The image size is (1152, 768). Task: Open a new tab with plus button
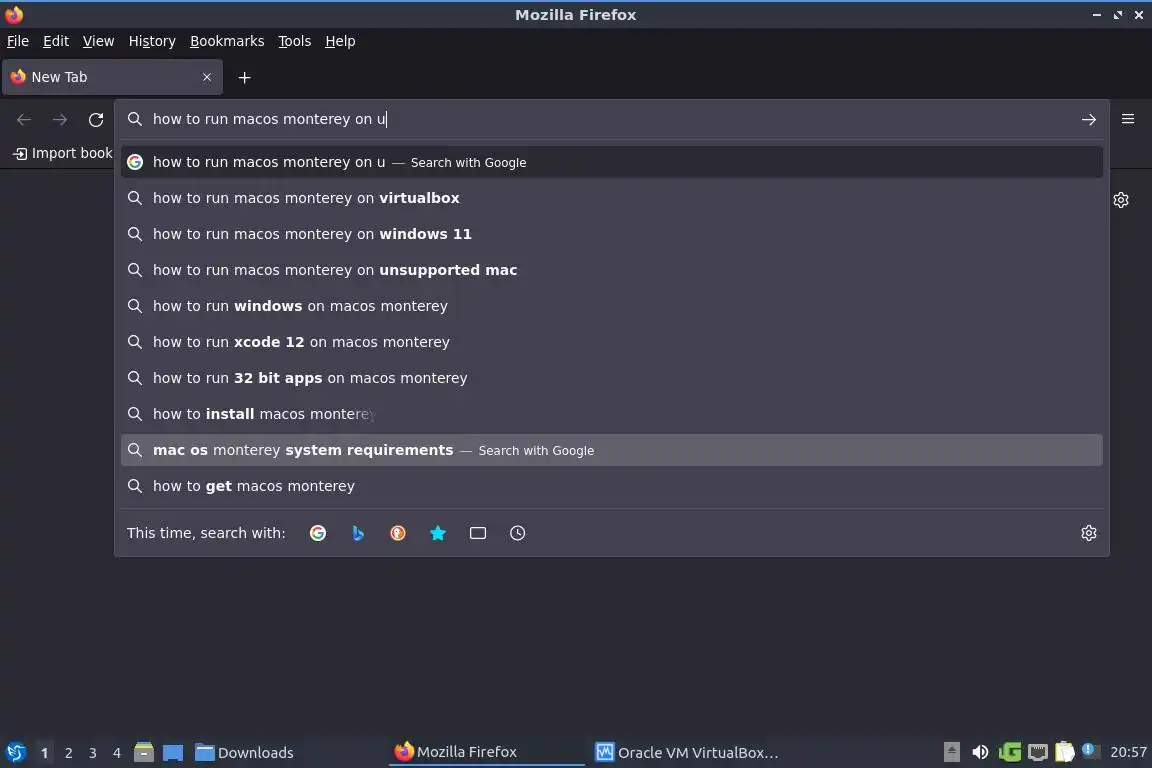tap(245, 77)
